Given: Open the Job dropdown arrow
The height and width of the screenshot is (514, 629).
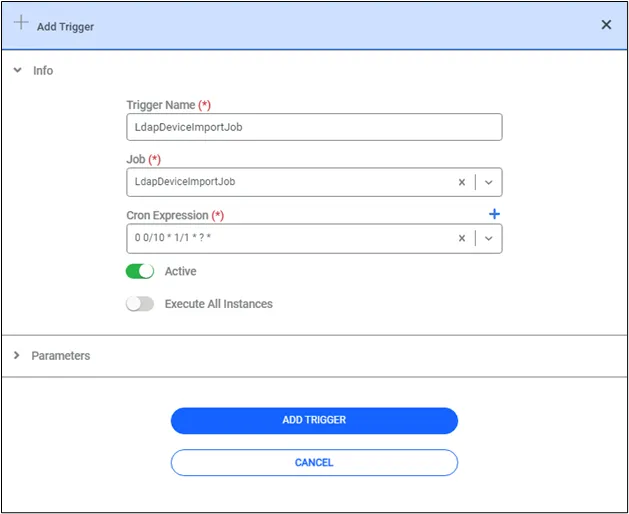Looking at the screenshot, I should (x=488, y=182).
